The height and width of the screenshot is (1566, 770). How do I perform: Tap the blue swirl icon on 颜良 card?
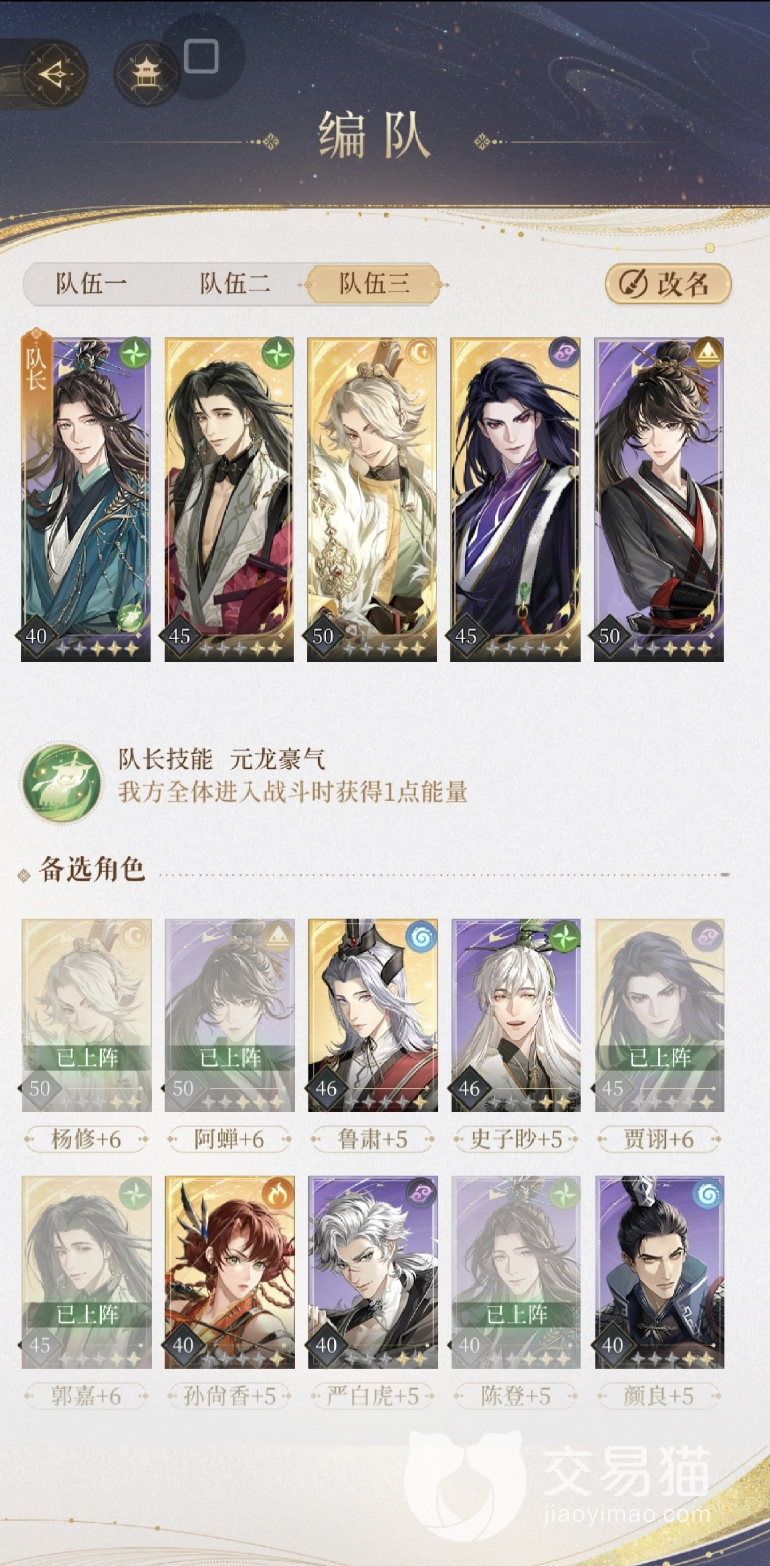click(706, 1193)
